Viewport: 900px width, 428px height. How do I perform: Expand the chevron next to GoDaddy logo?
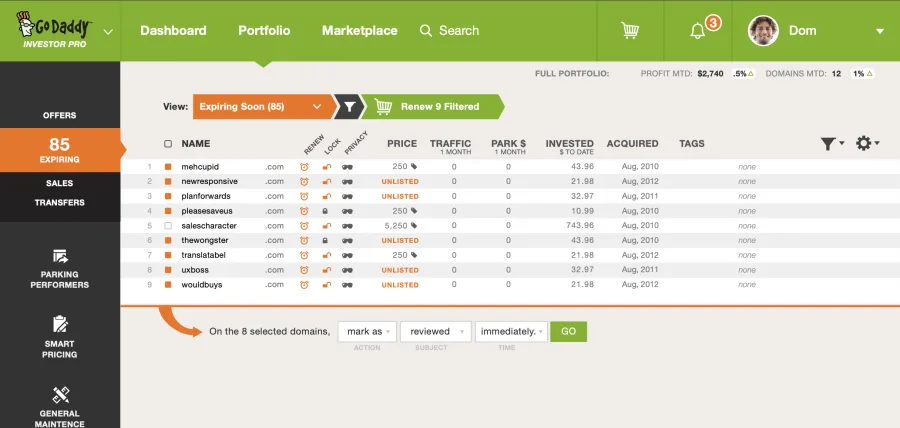coord(108,32)
